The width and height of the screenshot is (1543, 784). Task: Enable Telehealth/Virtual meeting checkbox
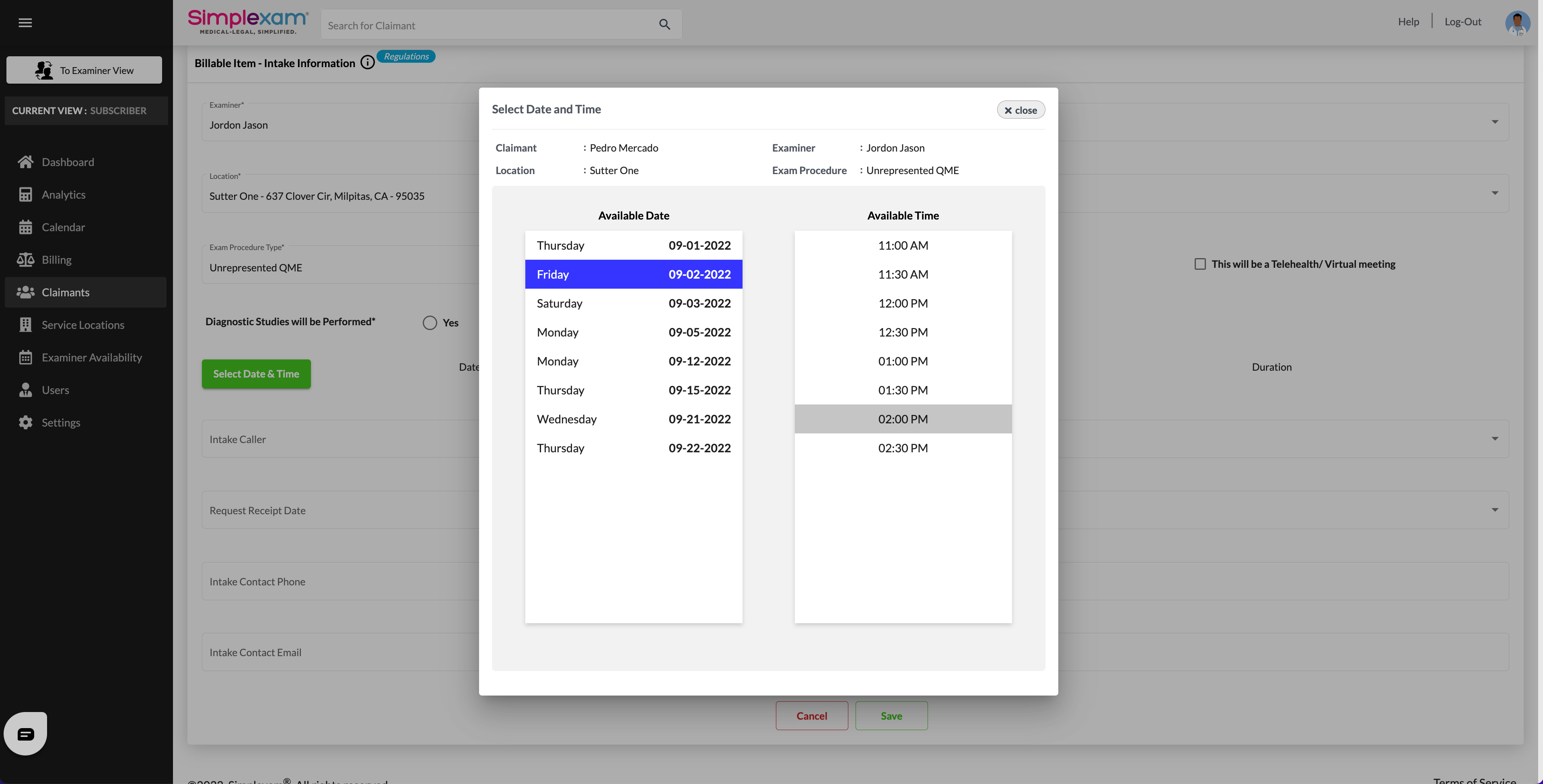[1200, 264]
